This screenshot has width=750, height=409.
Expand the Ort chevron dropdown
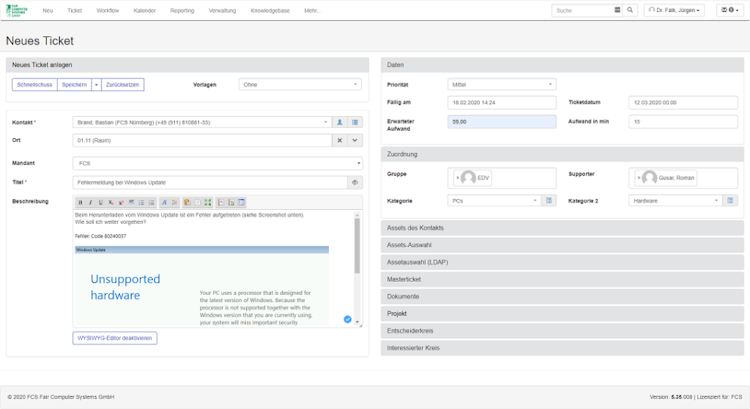coord(355,141)
